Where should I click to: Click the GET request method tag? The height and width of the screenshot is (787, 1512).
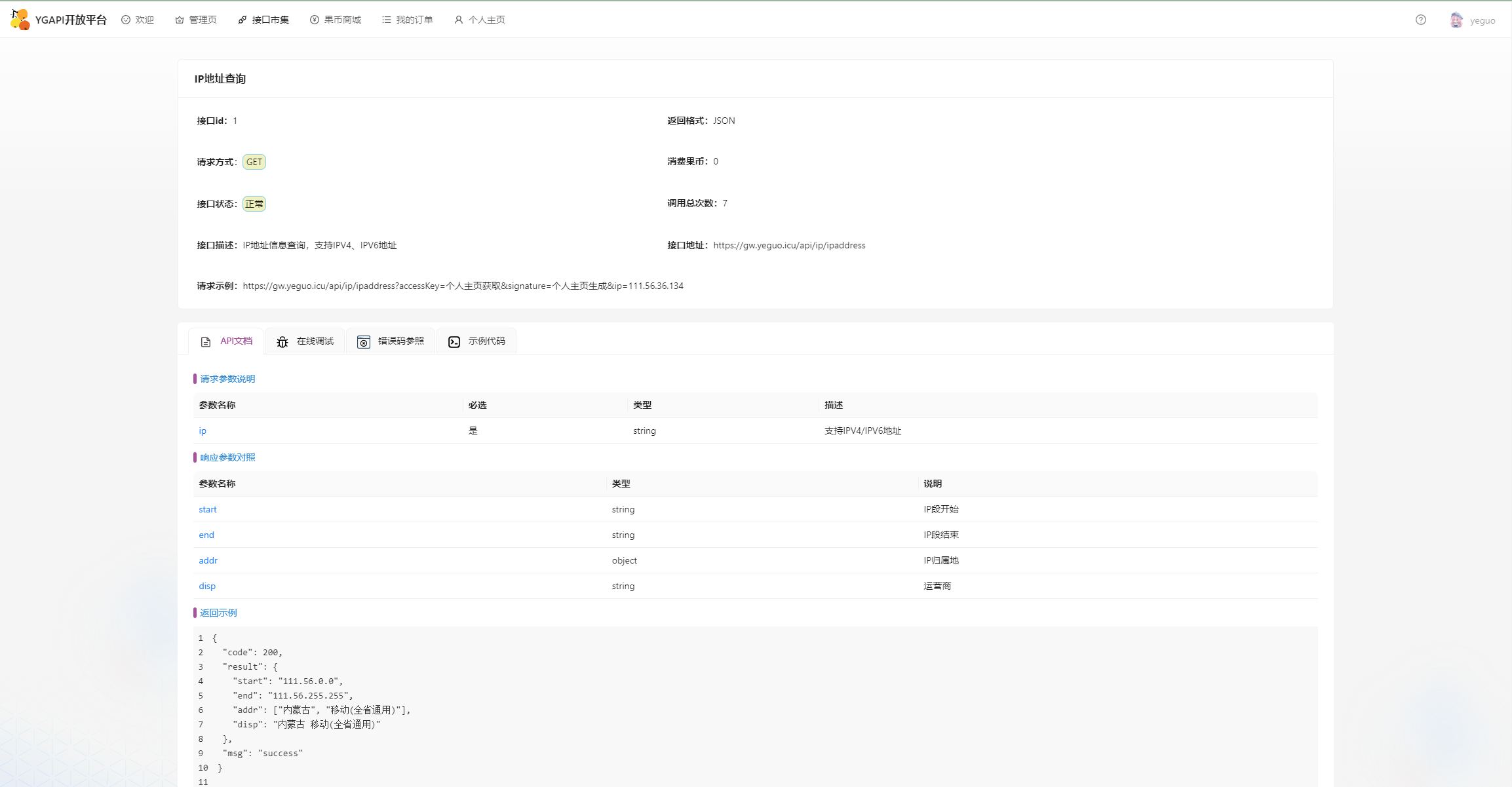click(x=254, y=162)
